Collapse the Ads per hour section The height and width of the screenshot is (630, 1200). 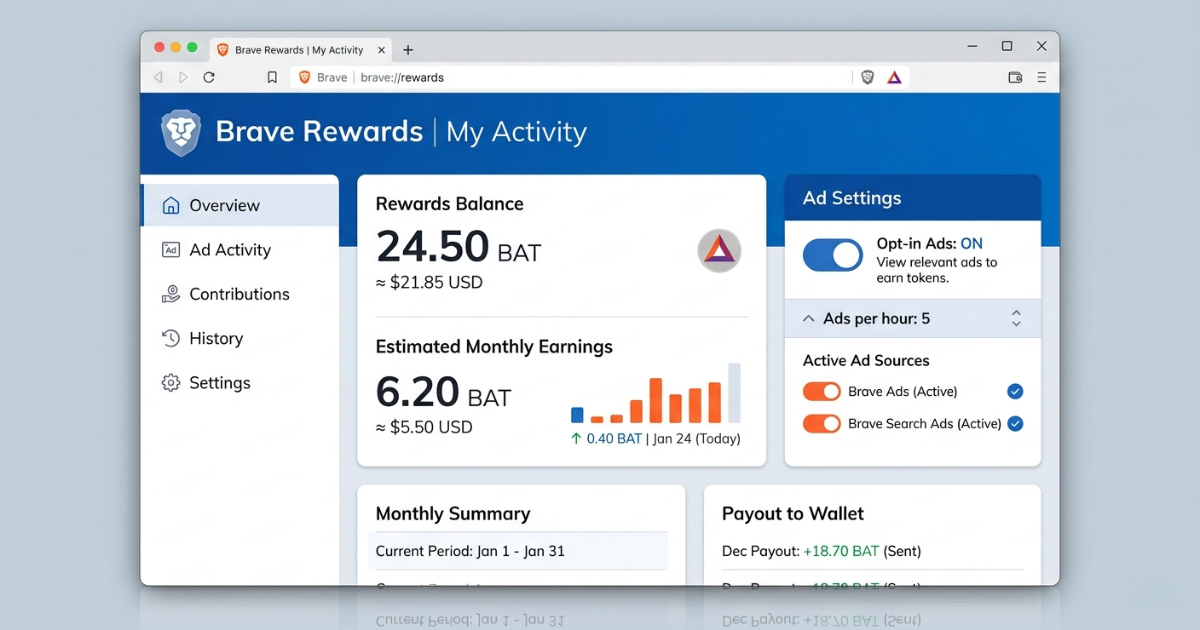point(809,318)
